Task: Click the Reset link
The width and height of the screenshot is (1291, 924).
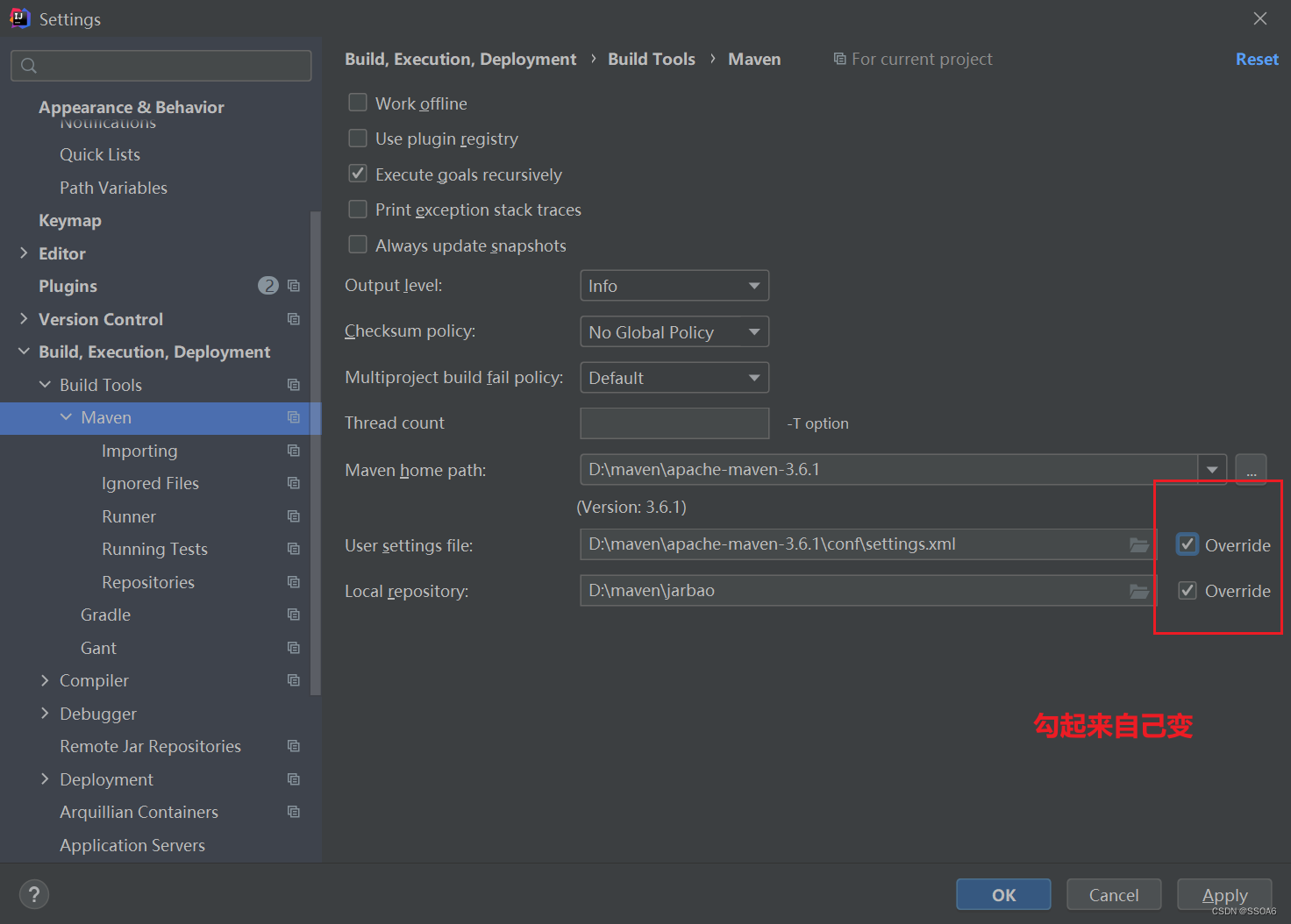Action: coord(1257,59)
